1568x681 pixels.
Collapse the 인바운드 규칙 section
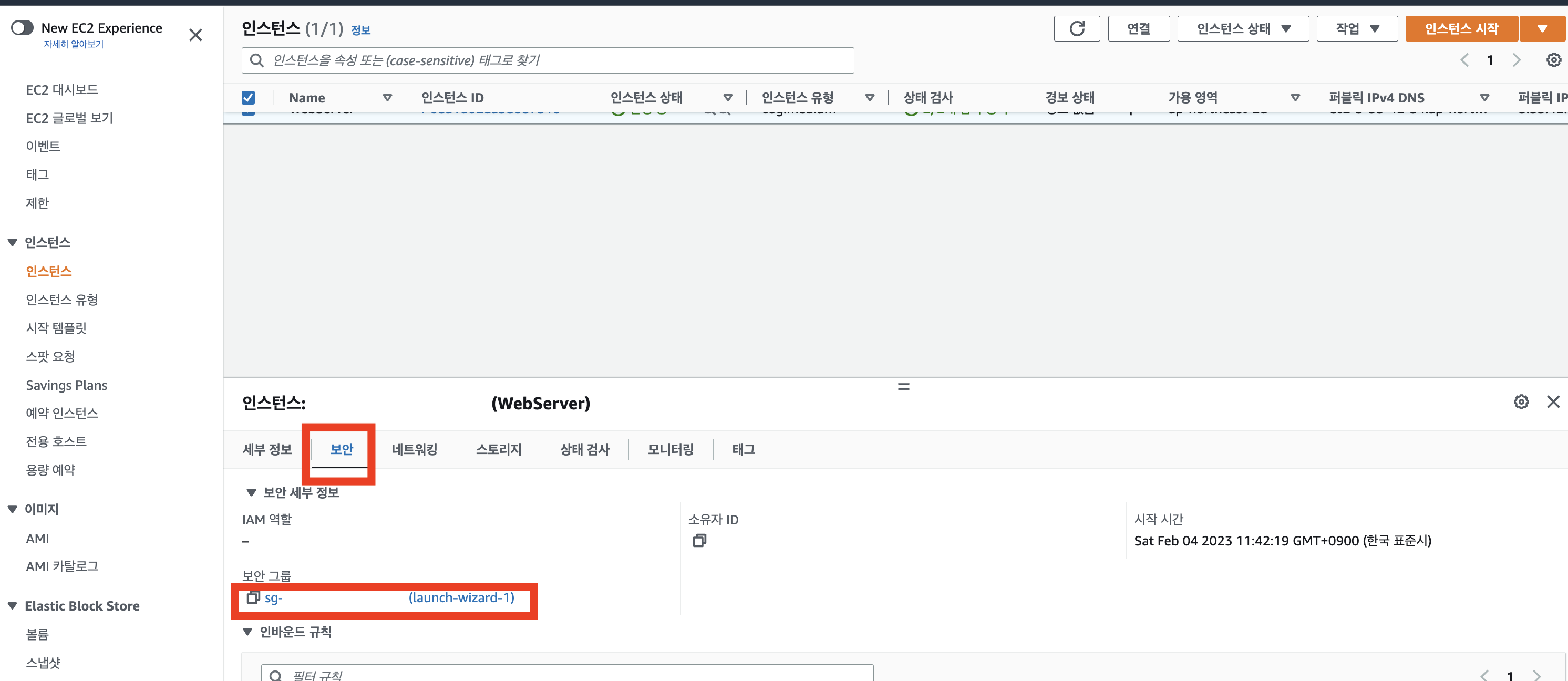point(247,632)
